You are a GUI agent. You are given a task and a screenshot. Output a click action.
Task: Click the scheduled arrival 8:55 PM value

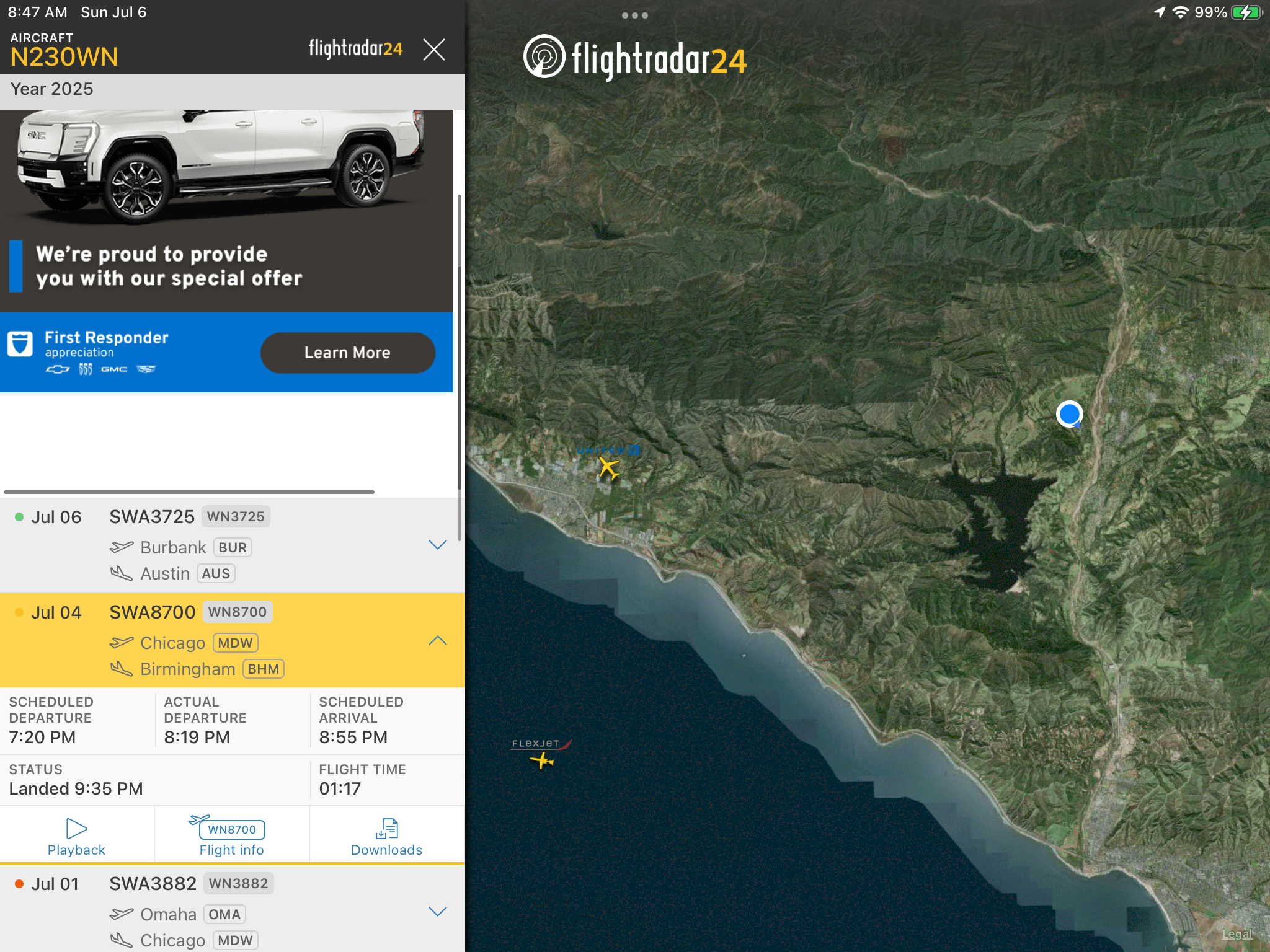coord(353,738)
